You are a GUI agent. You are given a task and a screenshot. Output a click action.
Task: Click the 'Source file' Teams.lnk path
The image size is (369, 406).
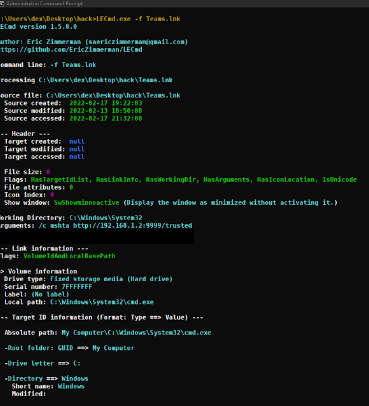pyautogui.click(x=113, y=96)
